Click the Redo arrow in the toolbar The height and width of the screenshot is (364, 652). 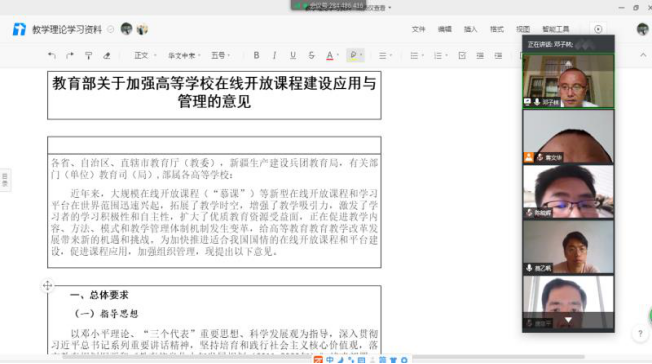(70, 55)
